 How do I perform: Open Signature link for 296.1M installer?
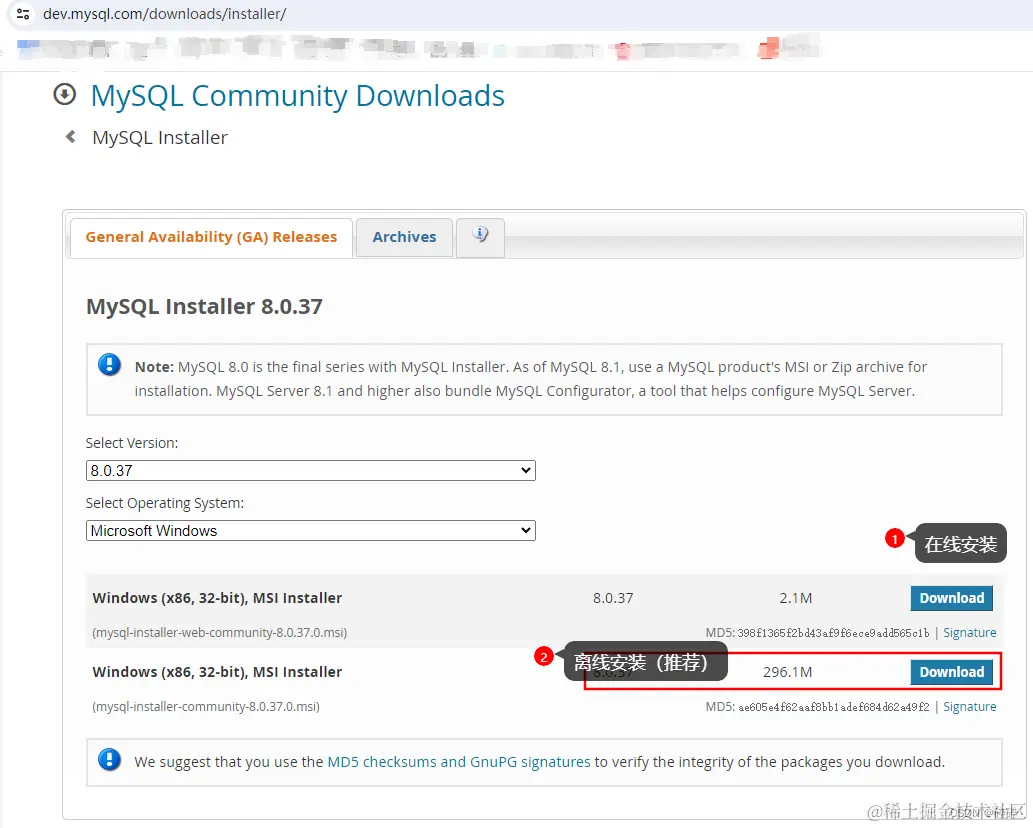pyautogui.click(x=969, y=706)
